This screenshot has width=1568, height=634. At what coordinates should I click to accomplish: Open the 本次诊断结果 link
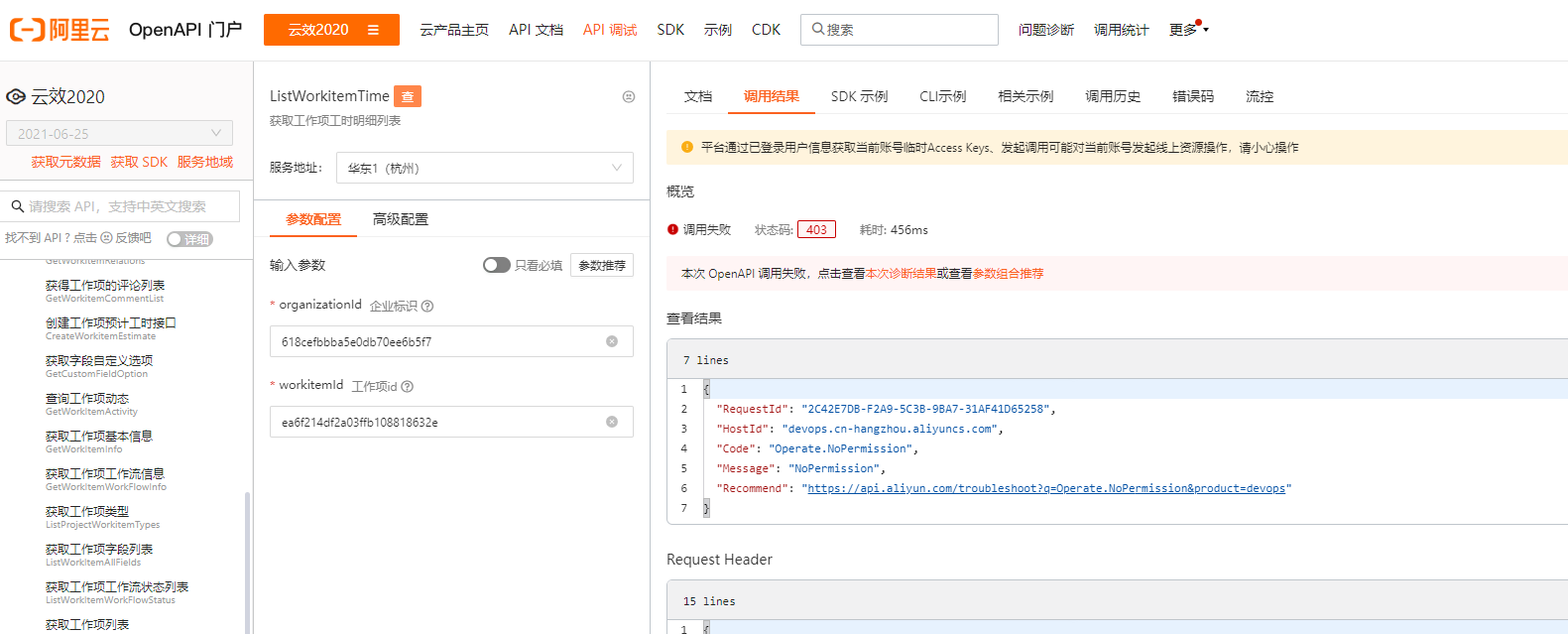(x=901, y=274)
